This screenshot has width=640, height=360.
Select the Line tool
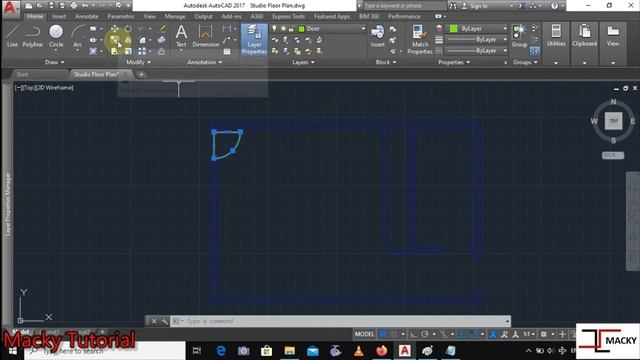(x=12, y=36)
